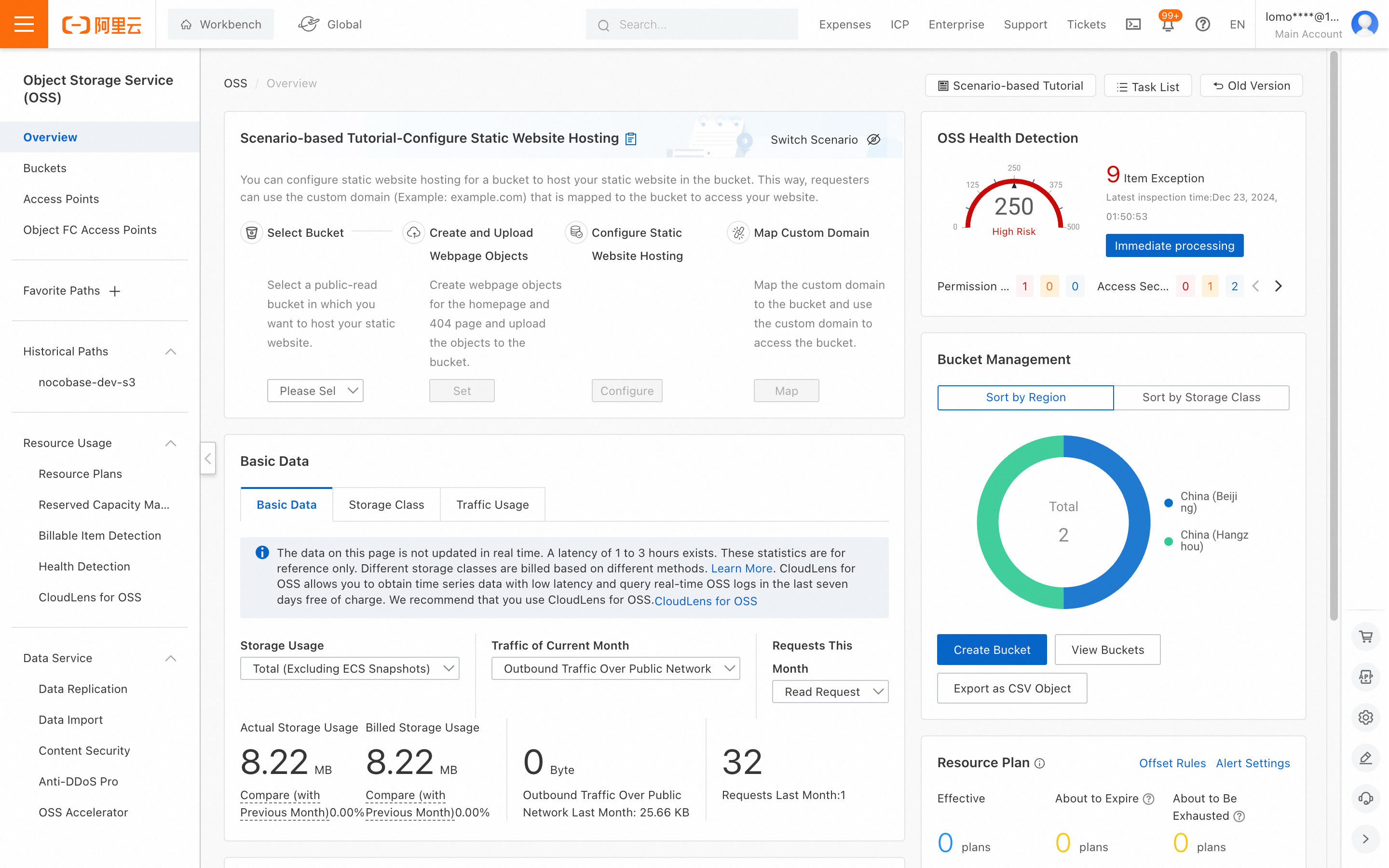Image resolution: width=1389 pixels, height=868 pixels.
Task: Click the Resource Plan info icon
Action: tap(1039, 763)
